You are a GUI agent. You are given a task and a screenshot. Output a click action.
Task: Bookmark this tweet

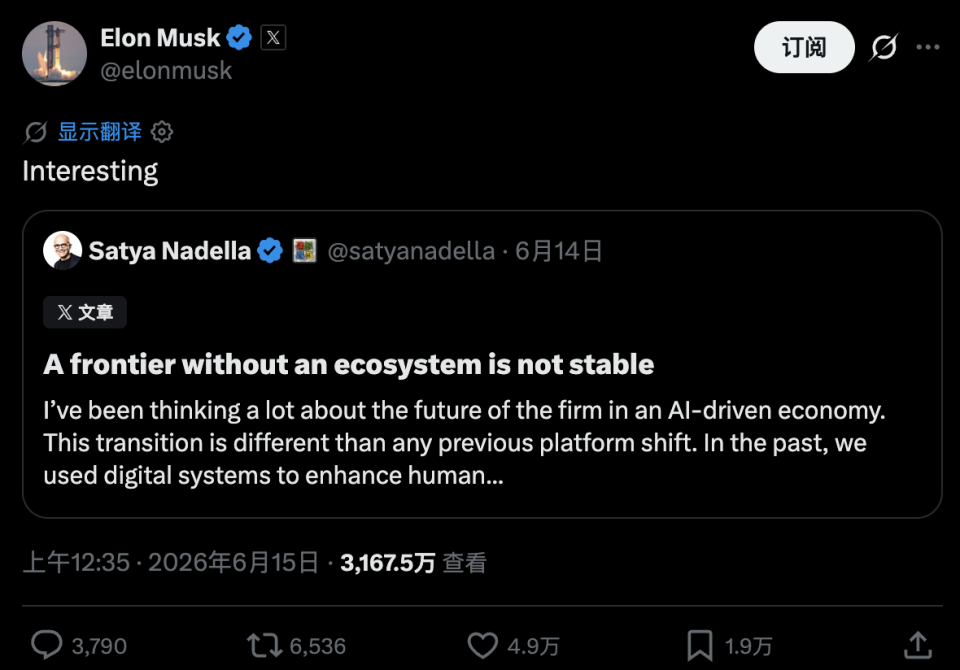click(700, 646)
